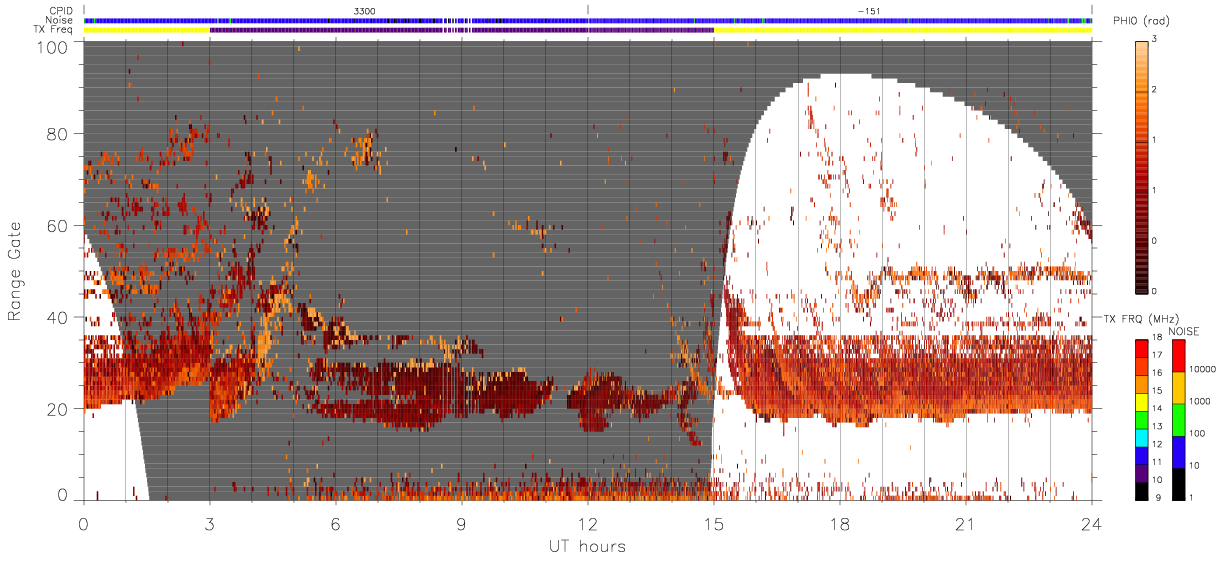Click range gate tick label 100

[53, 46]
